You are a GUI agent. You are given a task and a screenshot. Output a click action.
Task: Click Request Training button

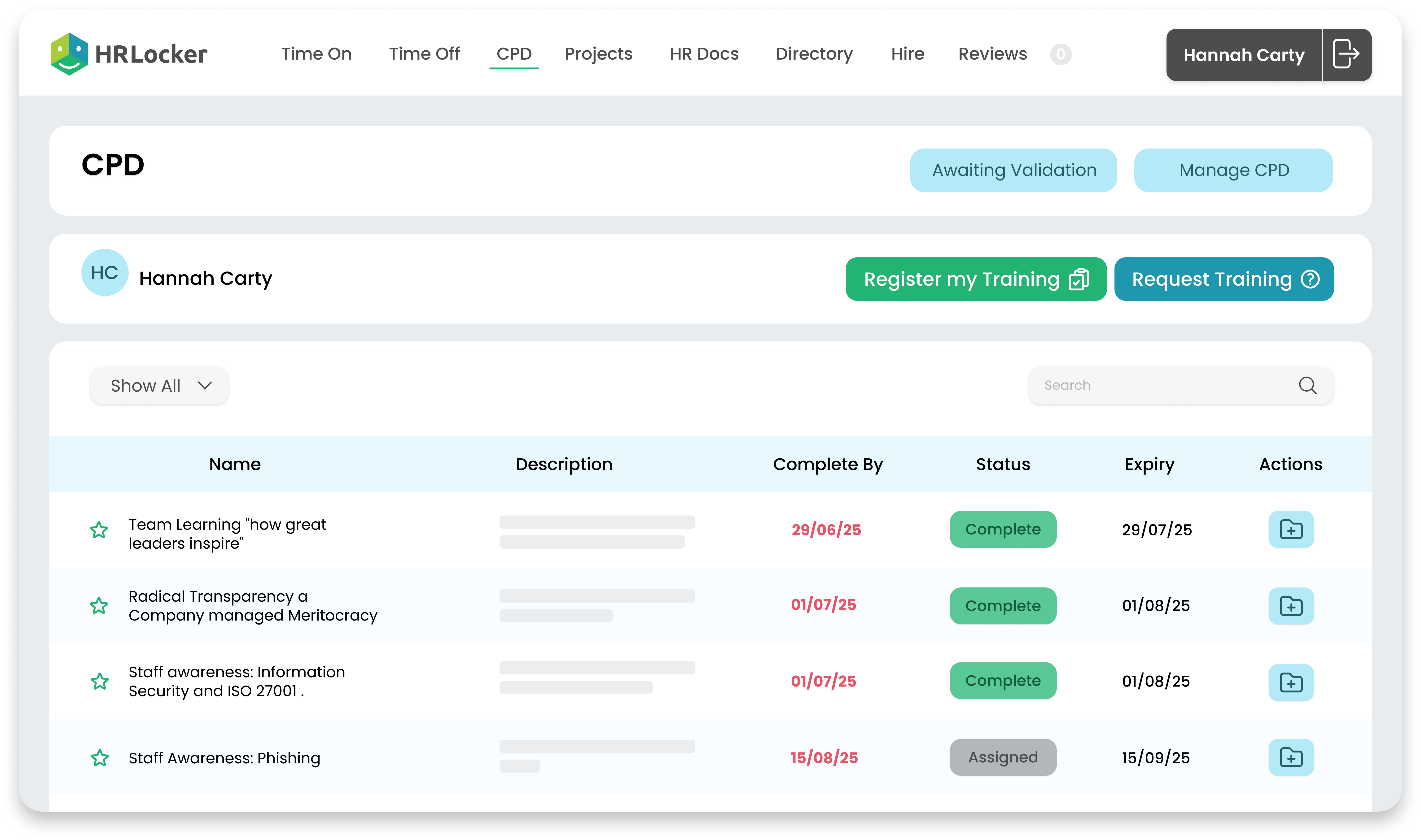coord(1224,279)
